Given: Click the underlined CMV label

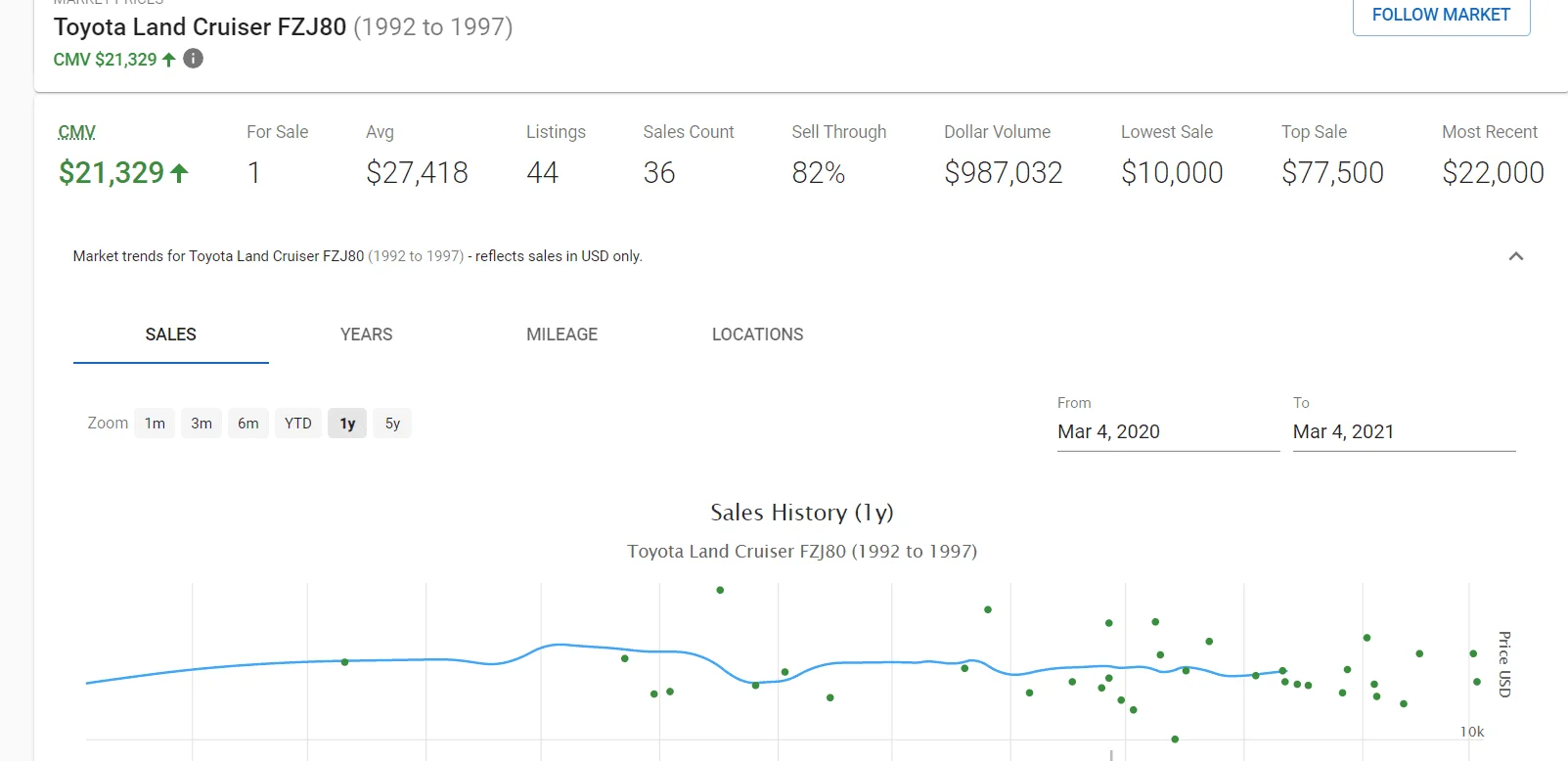Looking at the screenshot, I should [x=76, y=132].
